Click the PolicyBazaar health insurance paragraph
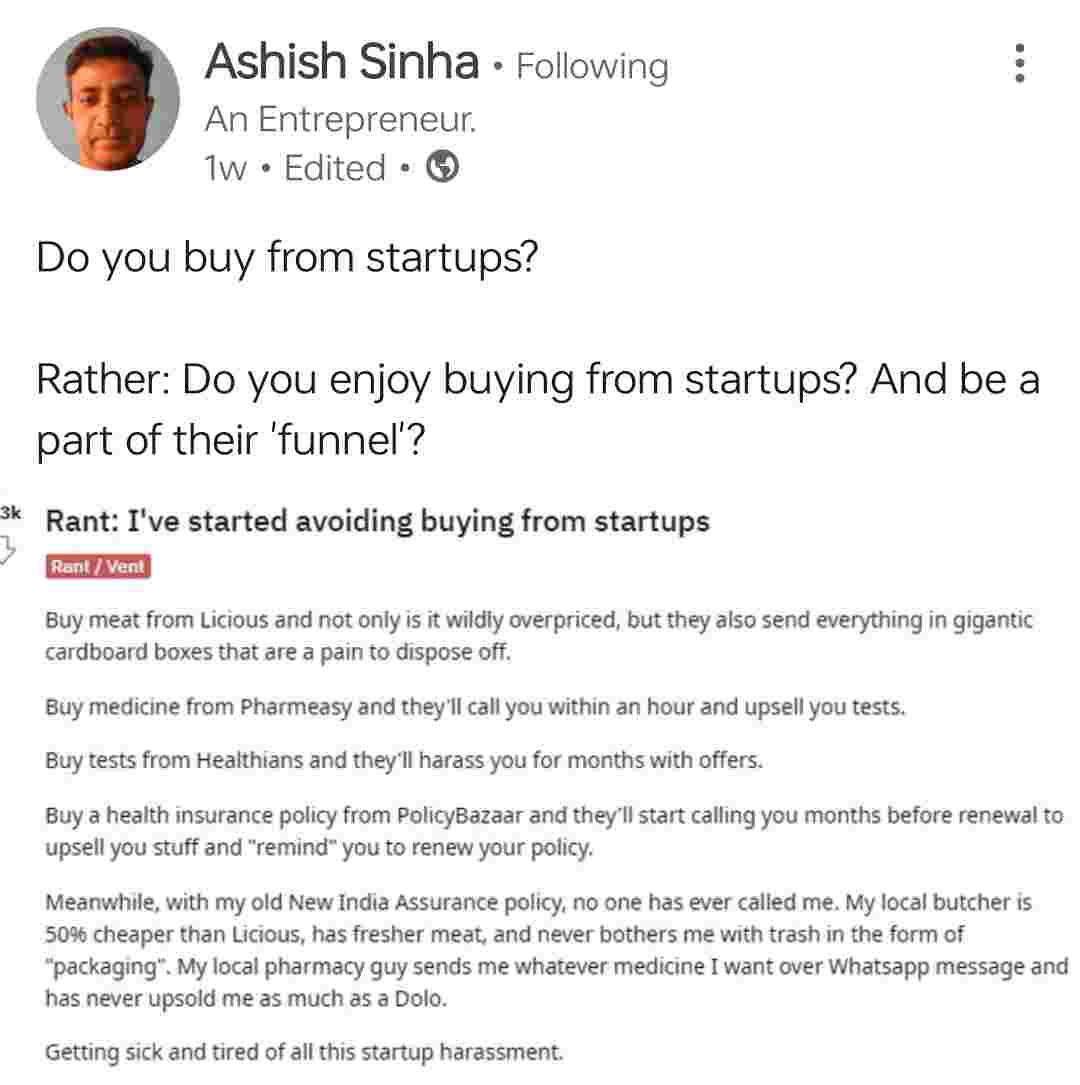This screenshot has height=1085, width=1080. pyautogui.click(x=553, y=832)
